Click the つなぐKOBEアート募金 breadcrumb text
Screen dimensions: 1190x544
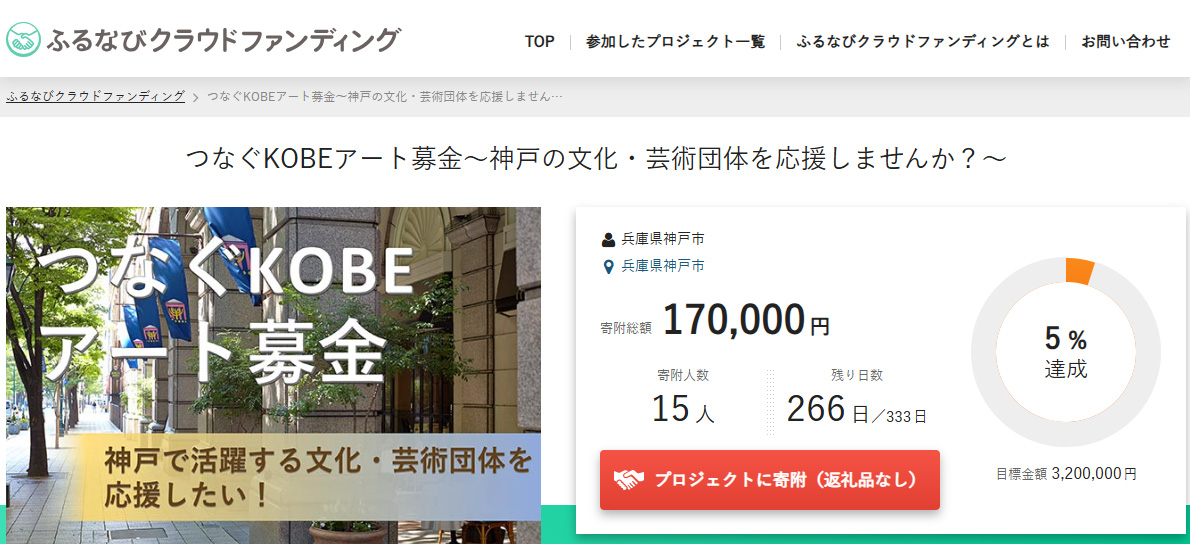coord(385,97)
